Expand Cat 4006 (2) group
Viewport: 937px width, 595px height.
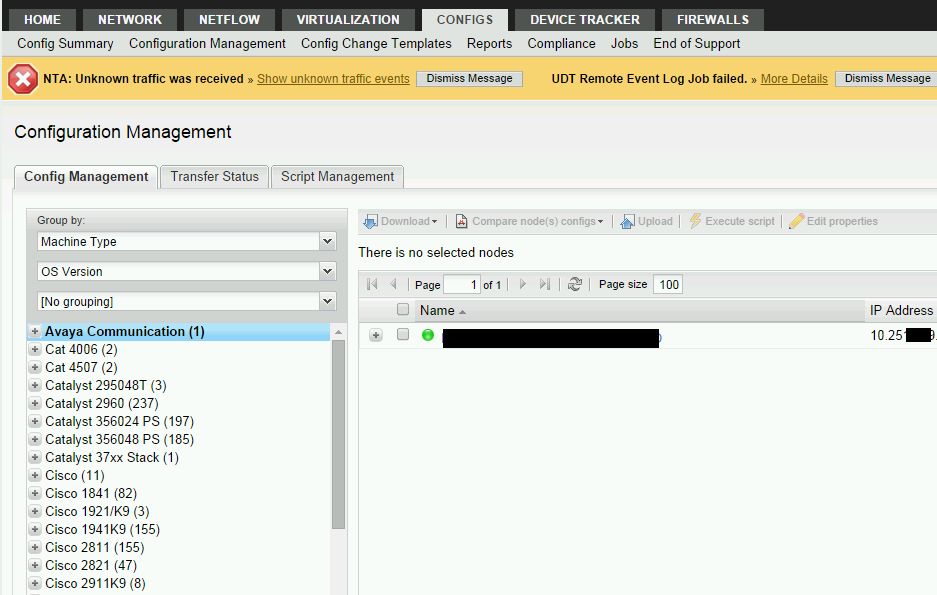(35, 349)
